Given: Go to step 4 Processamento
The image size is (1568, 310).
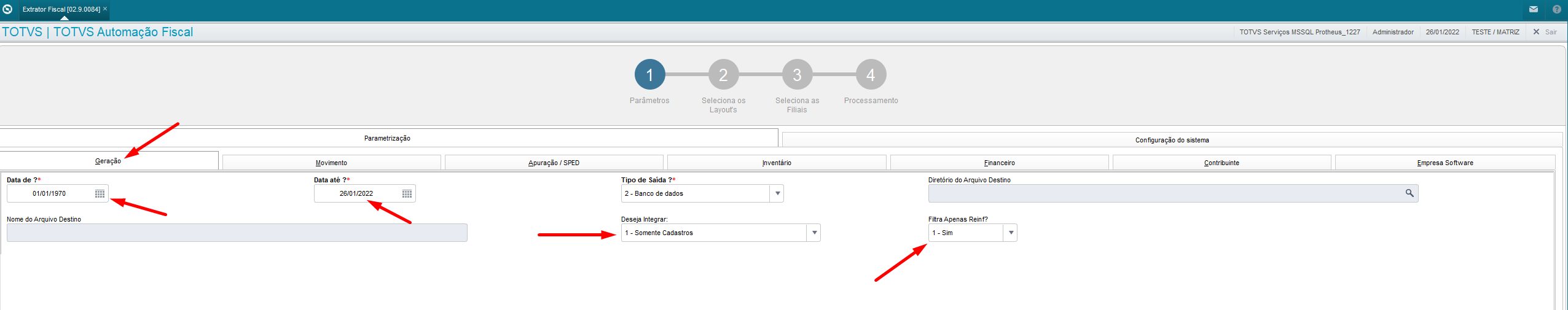Looking at the screenshot, I should coord(871,75).
